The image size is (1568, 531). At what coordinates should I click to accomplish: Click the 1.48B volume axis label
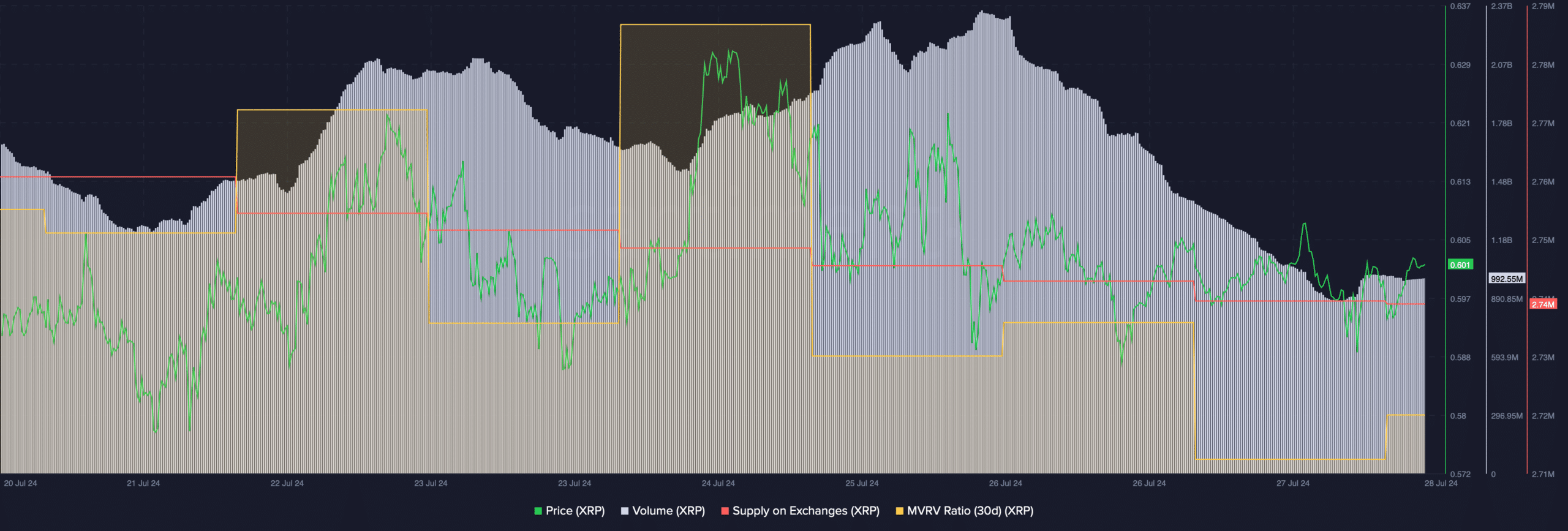pyautogui.click(x=1501, y=182)
